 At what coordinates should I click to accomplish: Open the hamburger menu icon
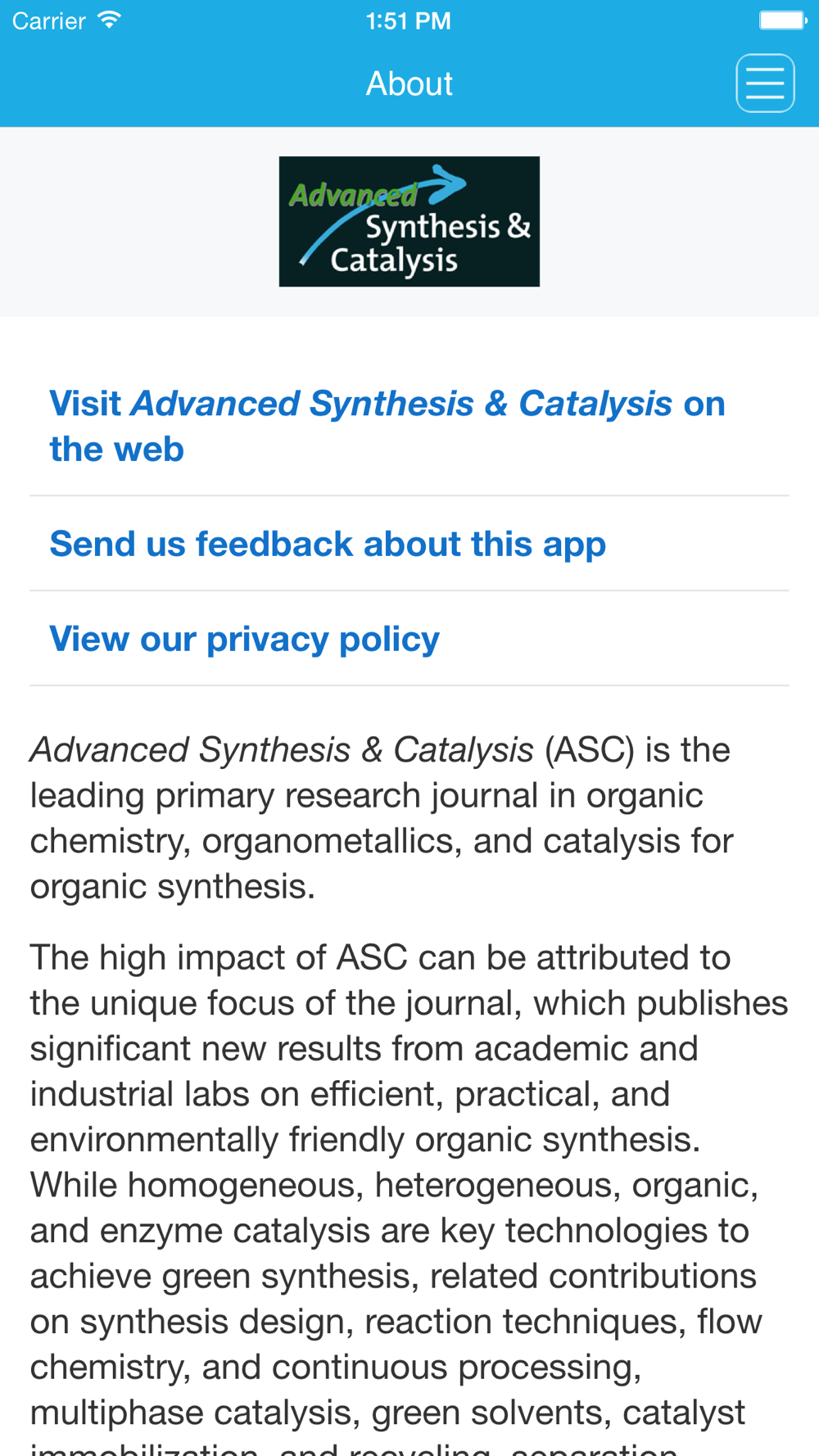tap(765, 84)
